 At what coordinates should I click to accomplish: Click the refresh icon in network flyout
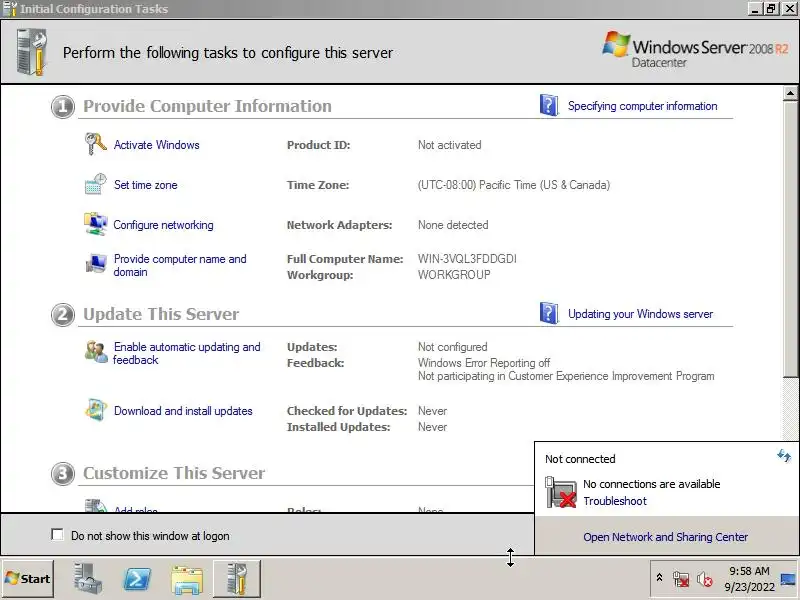[784, 455]
